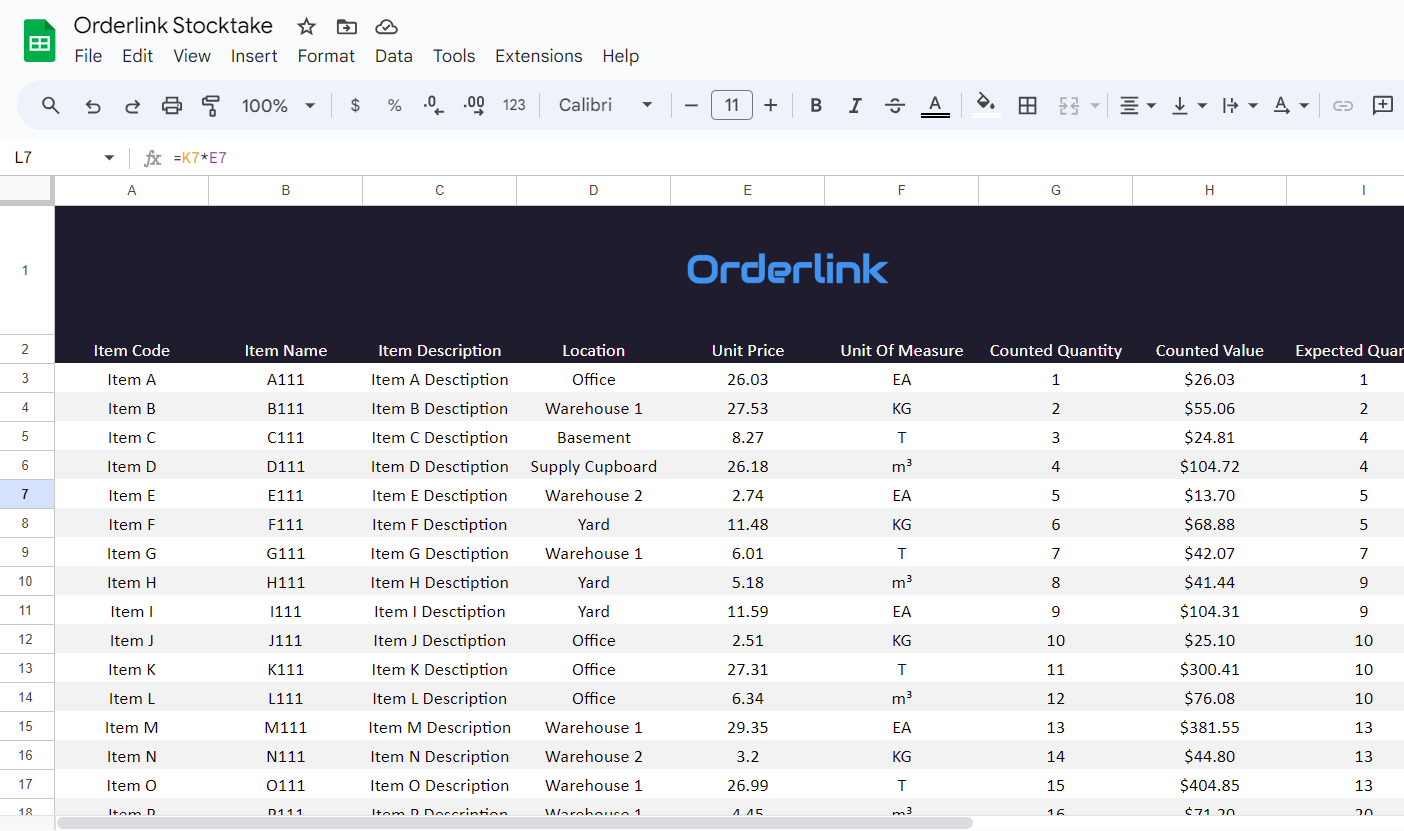The image size is (1404, 831).
Task: Select the Item M Description cell
Action: pyautogui.click(x=440, y=727)
